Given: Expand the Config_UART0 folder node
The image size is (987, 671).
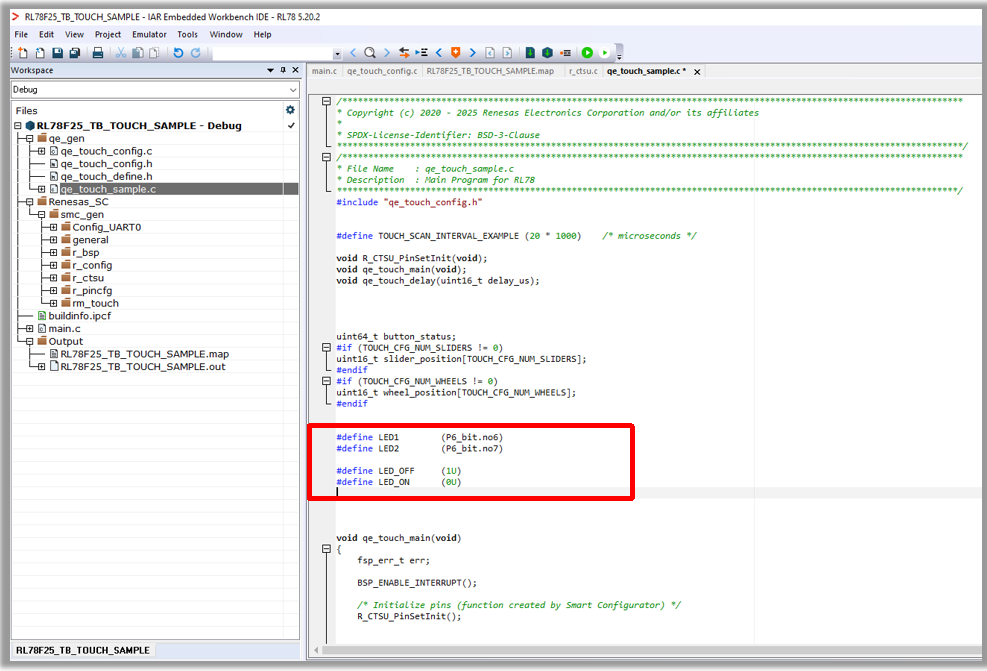Looking at the screenshot, I should coord(53,227).
